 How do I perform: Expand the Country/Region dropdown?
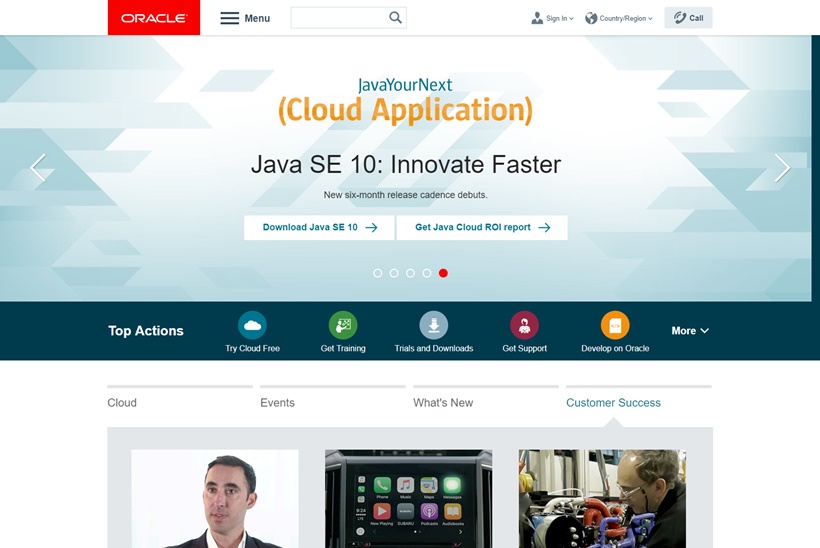650,18
